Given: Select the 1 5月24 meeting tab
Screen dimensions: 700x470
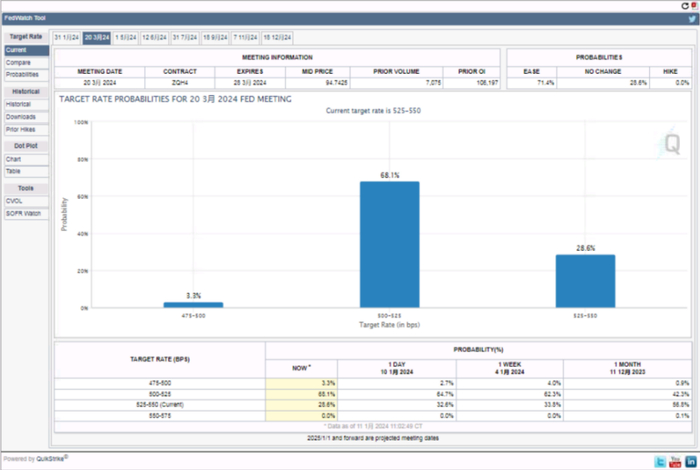Looking at the screenshot, I should click(126, 37).
